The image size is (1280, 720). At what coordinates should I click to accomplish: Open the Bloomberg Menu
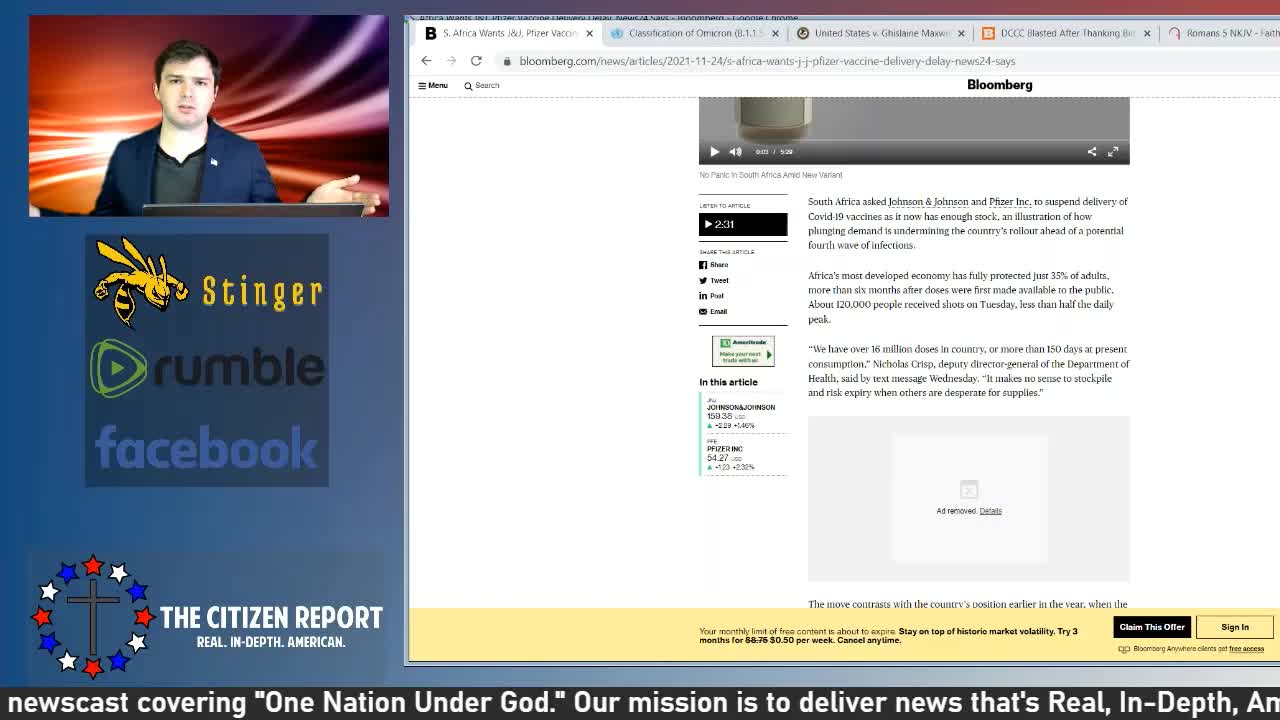(x=433, y=86)
